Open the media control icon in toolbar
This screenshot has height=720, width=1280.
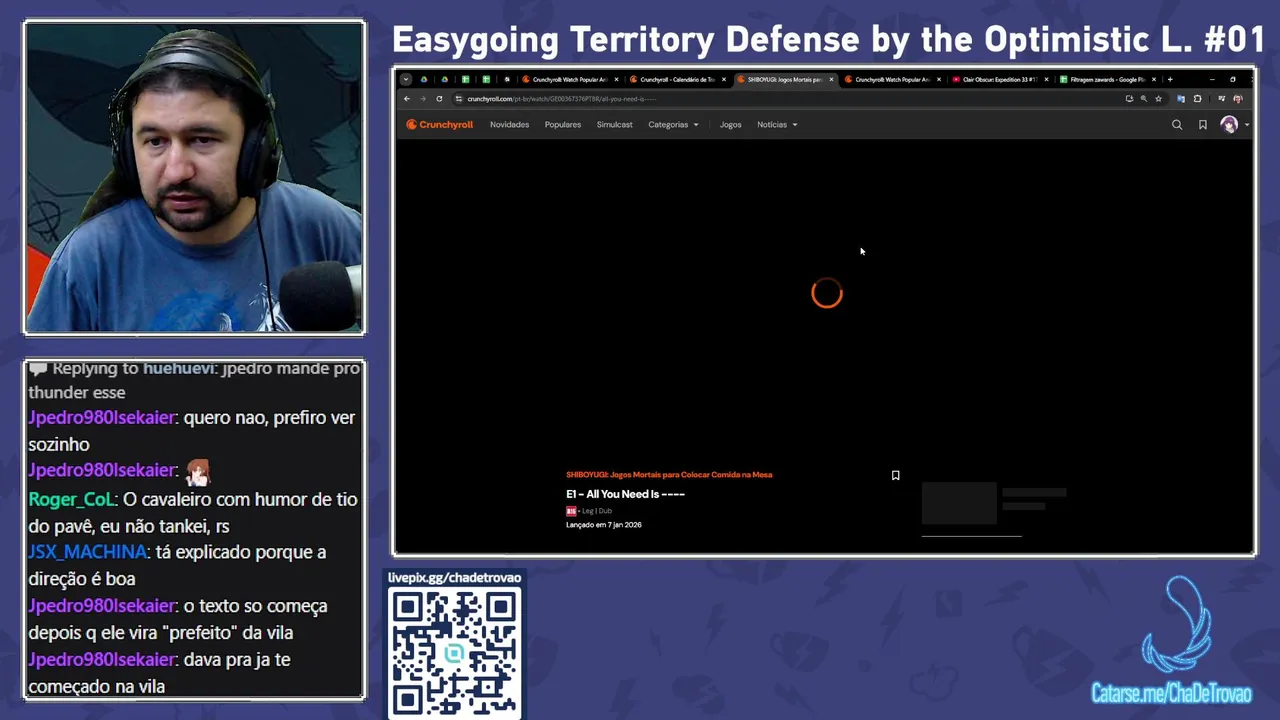click(1221, 99)
